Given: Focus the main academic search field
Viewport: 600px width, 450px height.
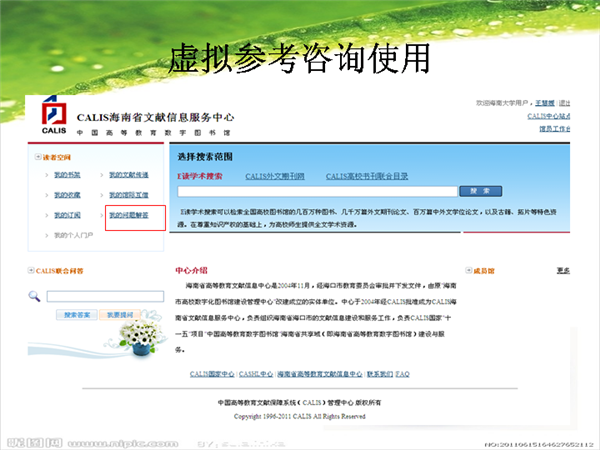Looking at the screenshot, I should (x=317, y=191).
